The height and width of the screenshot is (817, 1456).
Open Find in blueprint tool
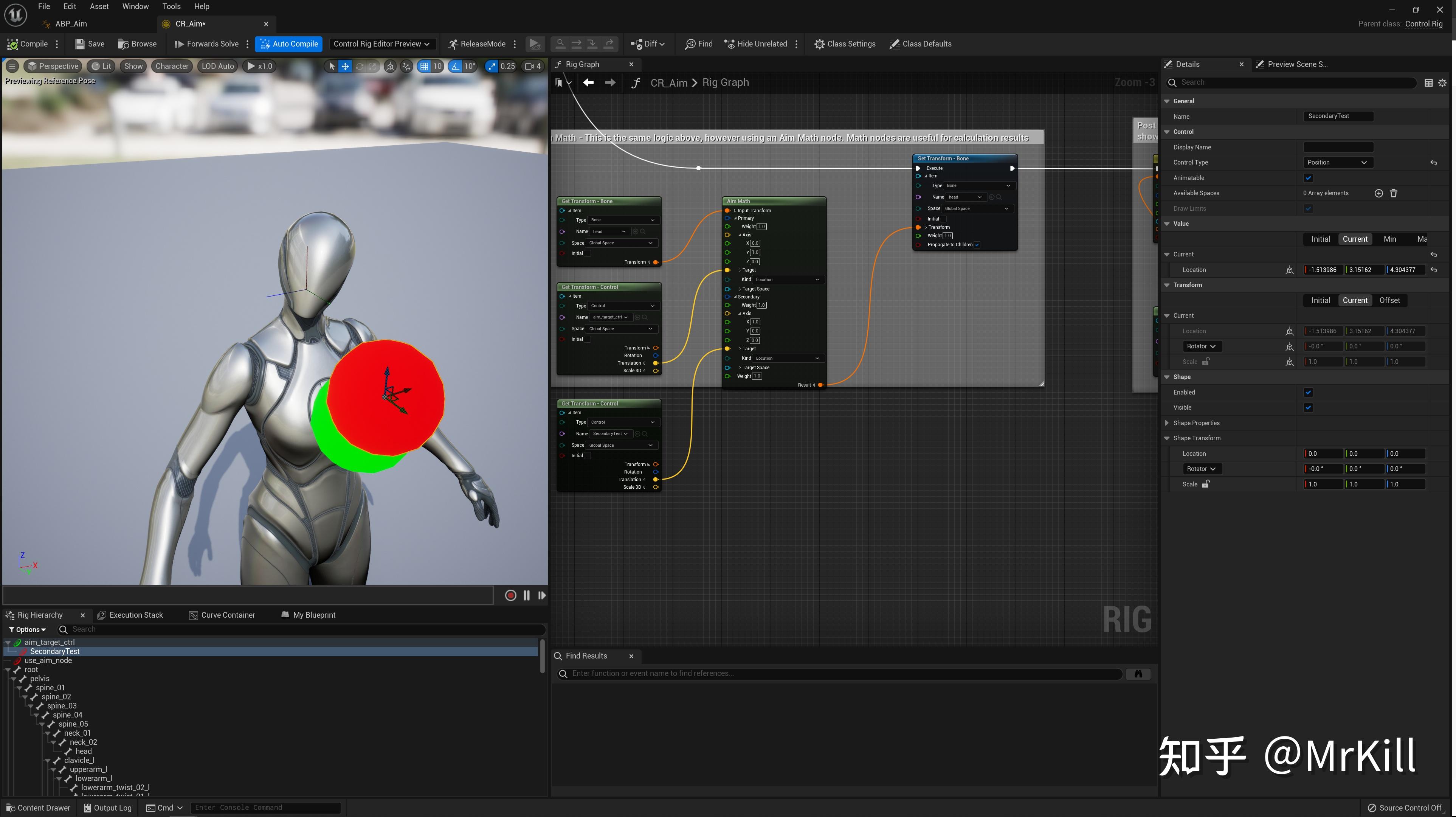pos(699,44)
